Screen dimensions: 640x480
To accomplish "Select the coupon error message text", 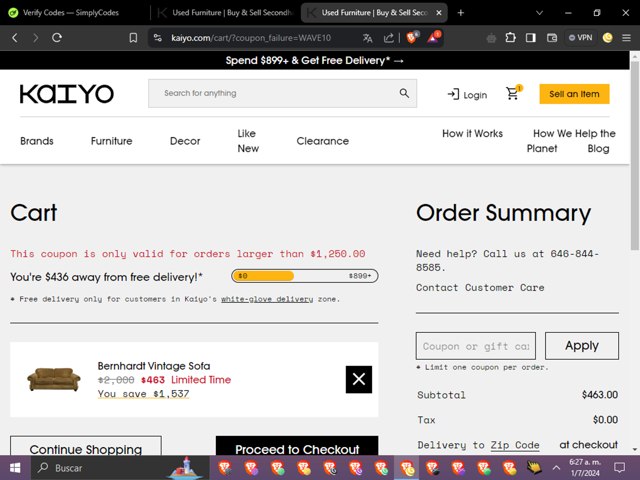I will tap(188, 253).
